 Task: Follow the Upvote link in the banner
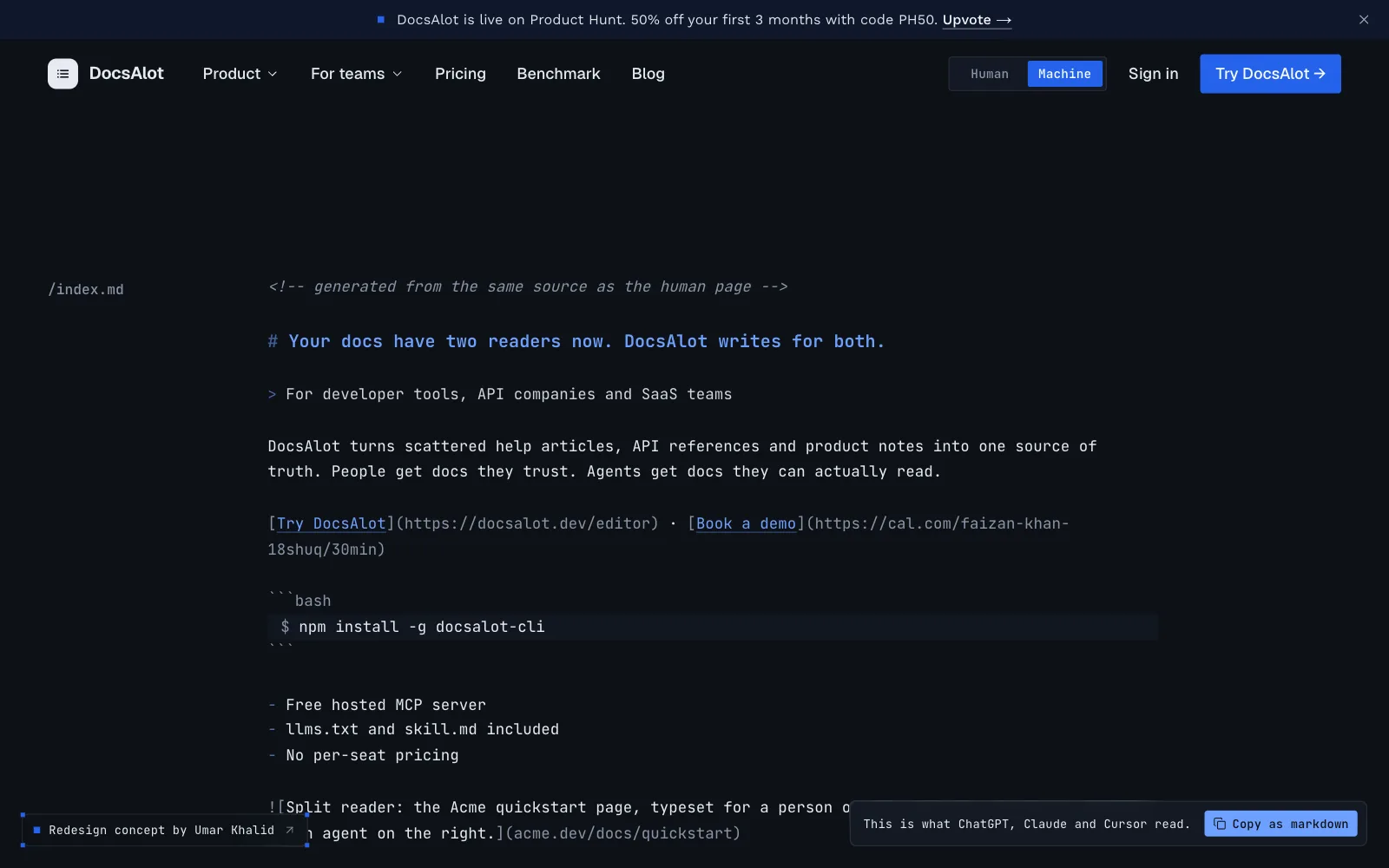tap(977, 20)
